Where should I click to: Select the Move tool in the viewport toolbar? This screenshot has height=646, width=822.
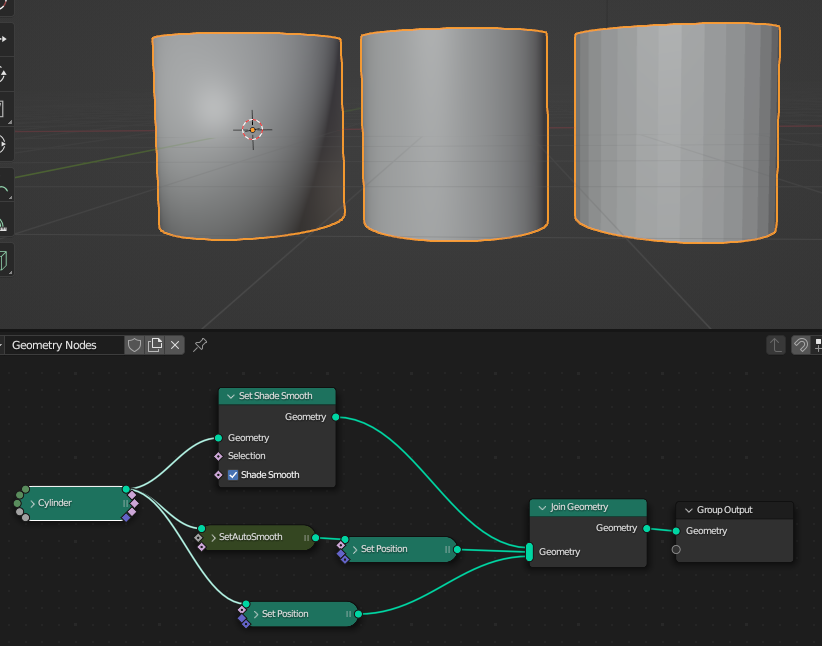coord(9,40)
